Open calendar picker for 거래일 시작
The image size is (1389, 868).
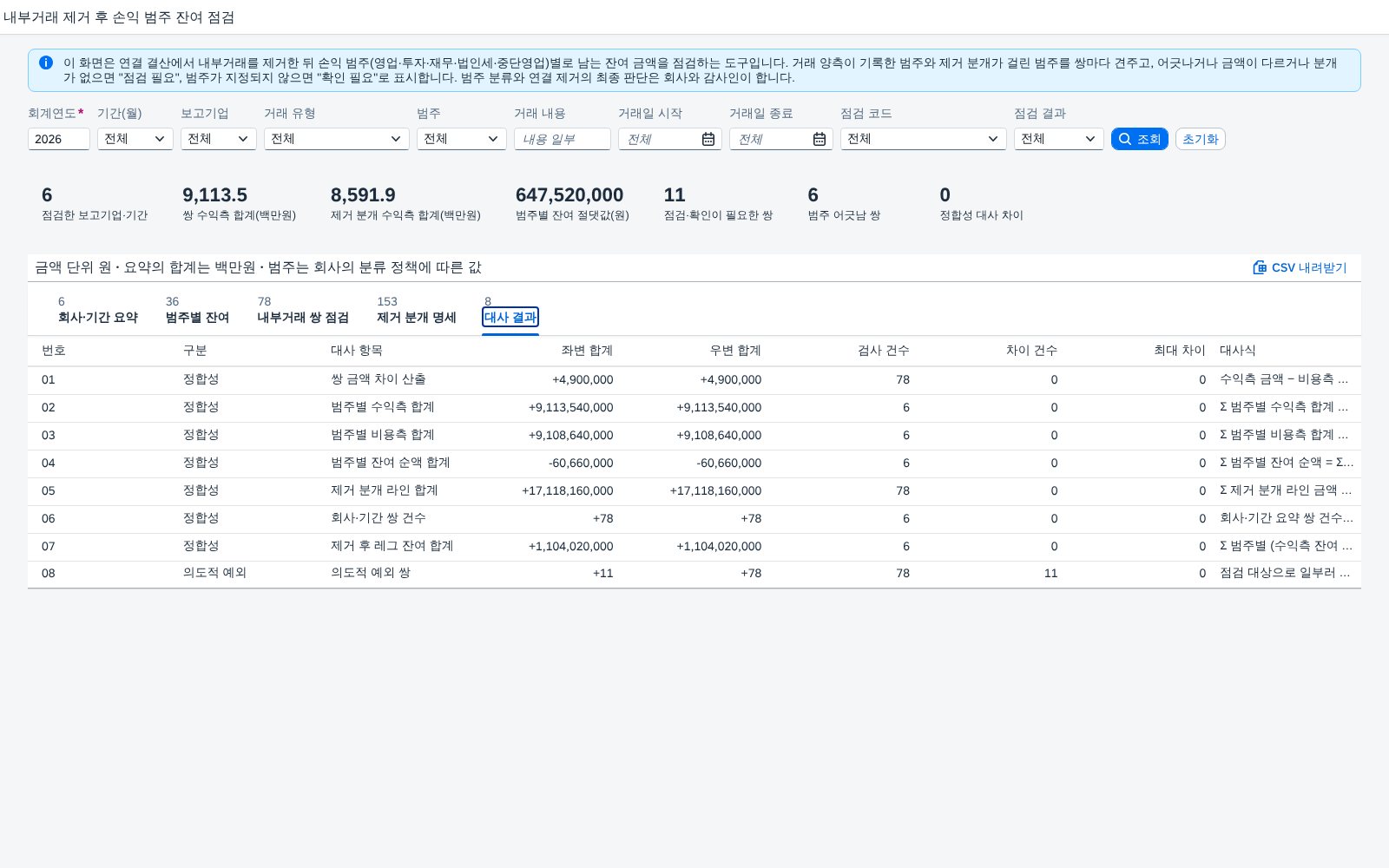[x=708, y=139]
